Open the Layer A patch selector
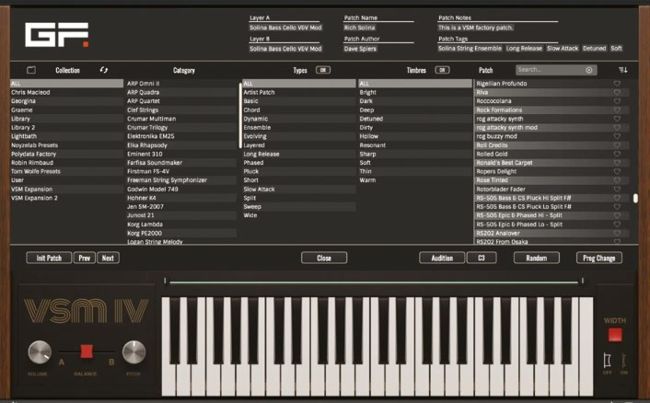 point(285,28)
